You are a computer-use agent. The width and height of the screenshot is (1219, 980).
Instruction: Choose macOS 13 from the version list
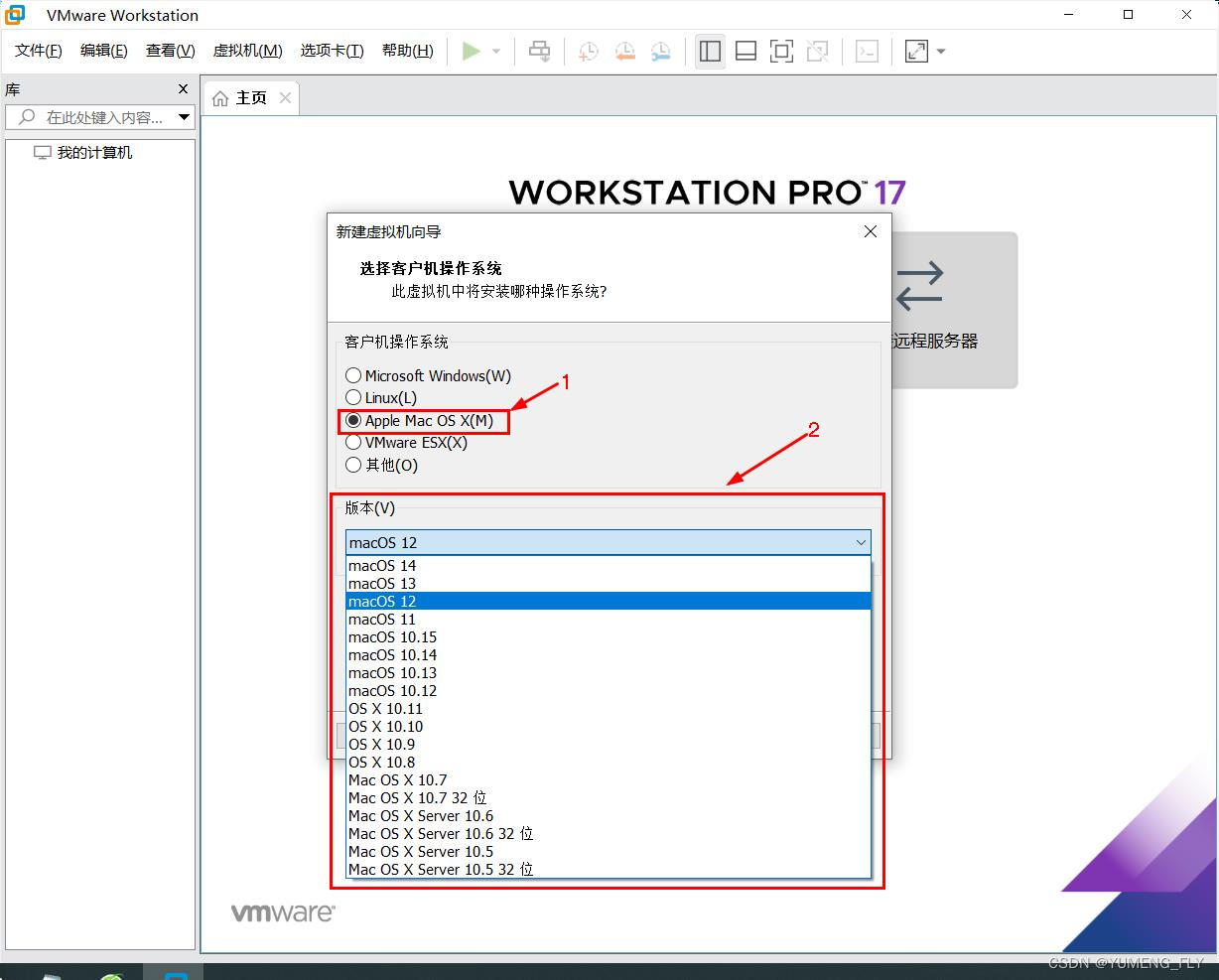(608, 583)
